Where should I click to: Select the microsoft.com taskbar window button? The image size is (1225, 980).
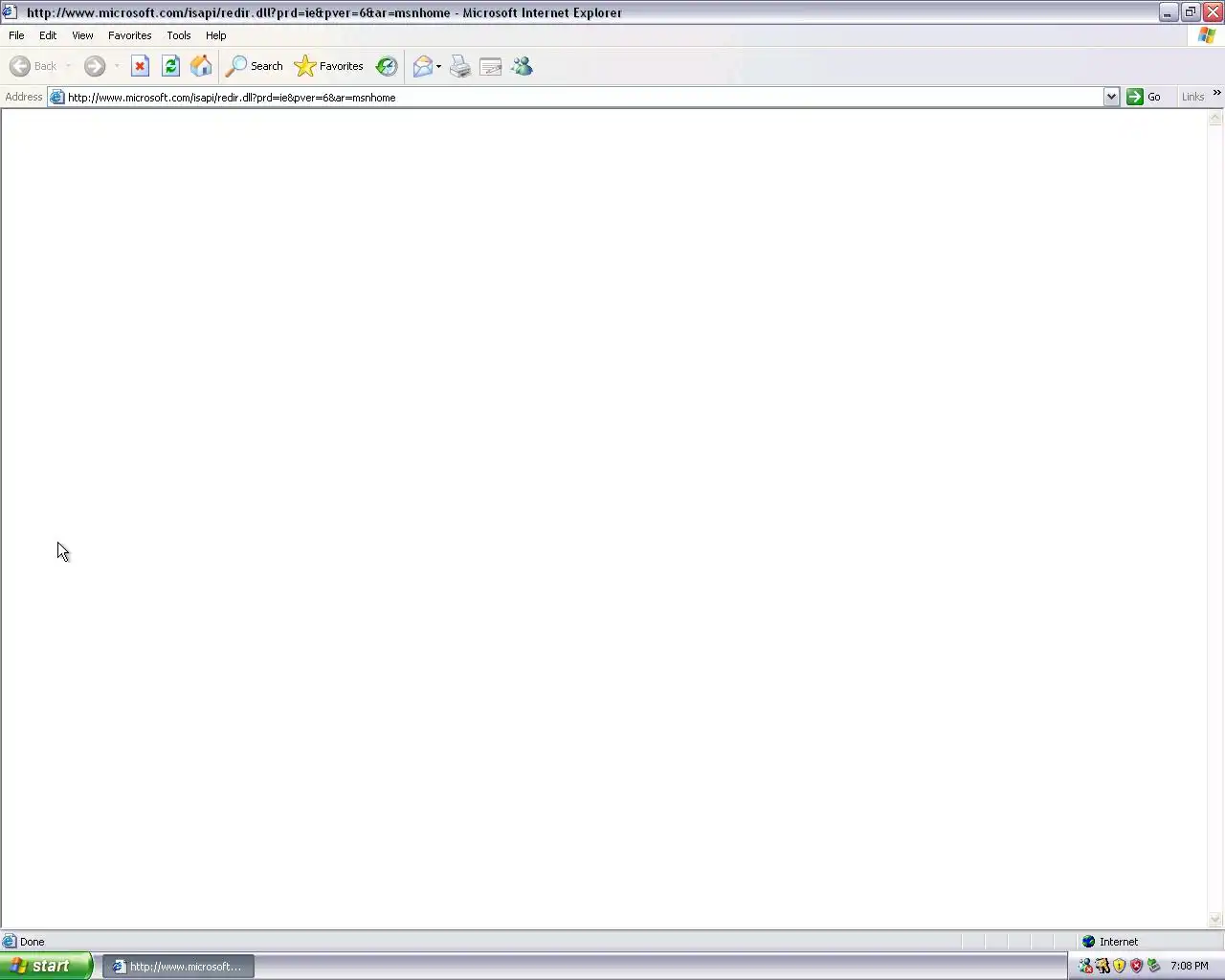click(x=179, y=967)
